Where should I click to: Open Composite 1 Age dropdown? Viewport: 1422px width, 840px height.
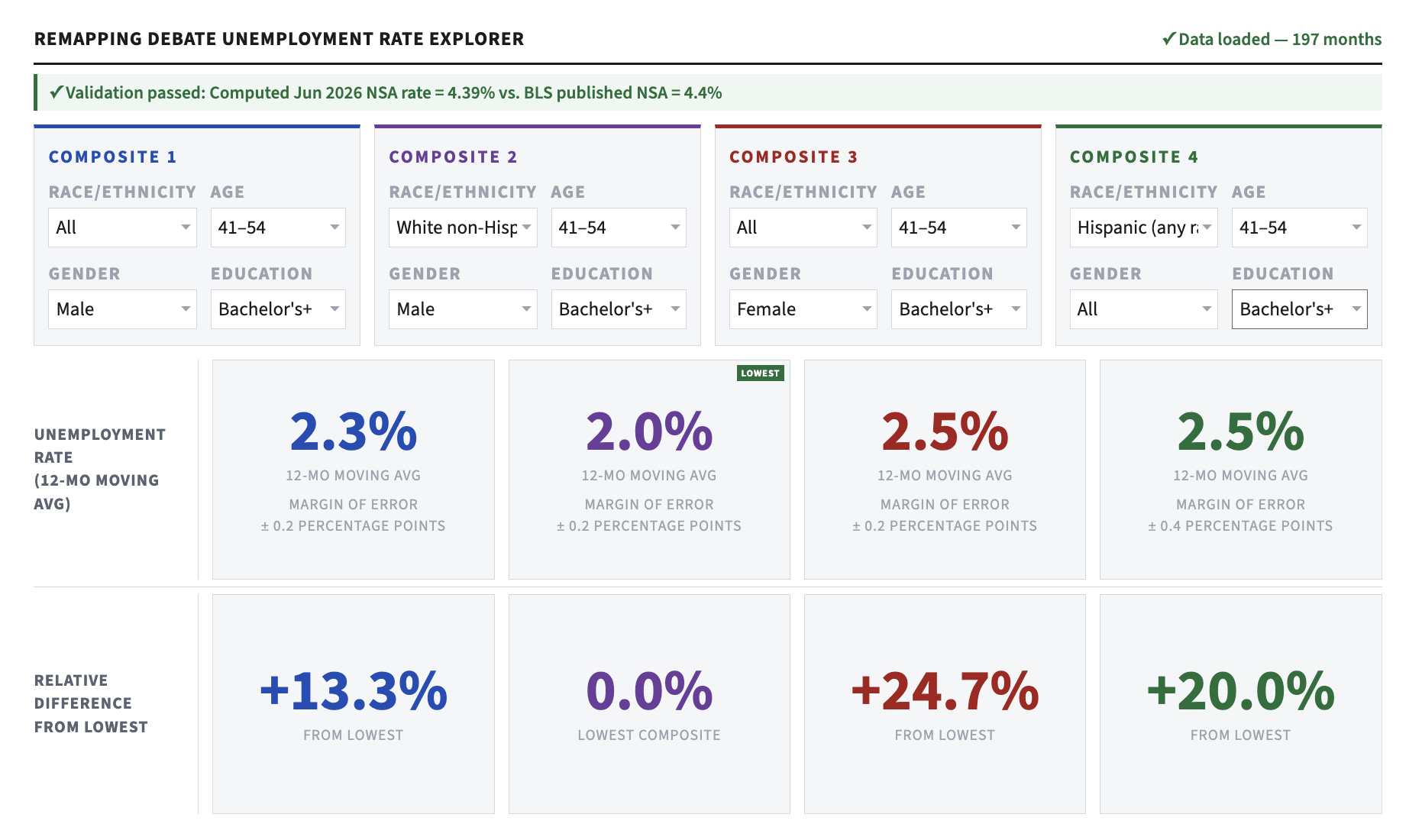click(x=278, y=228)
